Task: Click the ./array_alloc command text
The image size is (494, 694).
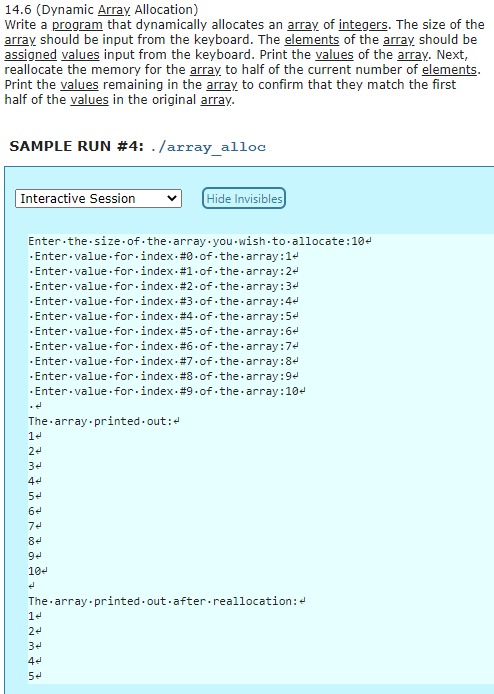Action: tap(208, 147)
